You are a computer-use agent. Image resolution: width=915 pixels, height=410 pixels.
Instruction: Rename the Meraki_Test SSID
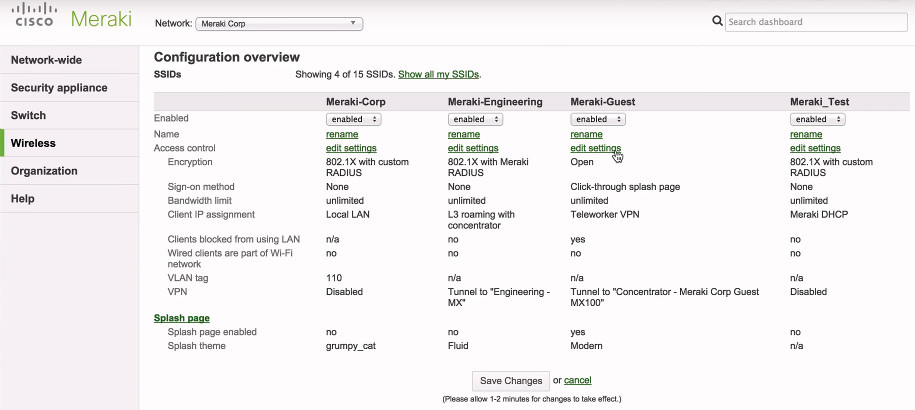click(806, 135)
